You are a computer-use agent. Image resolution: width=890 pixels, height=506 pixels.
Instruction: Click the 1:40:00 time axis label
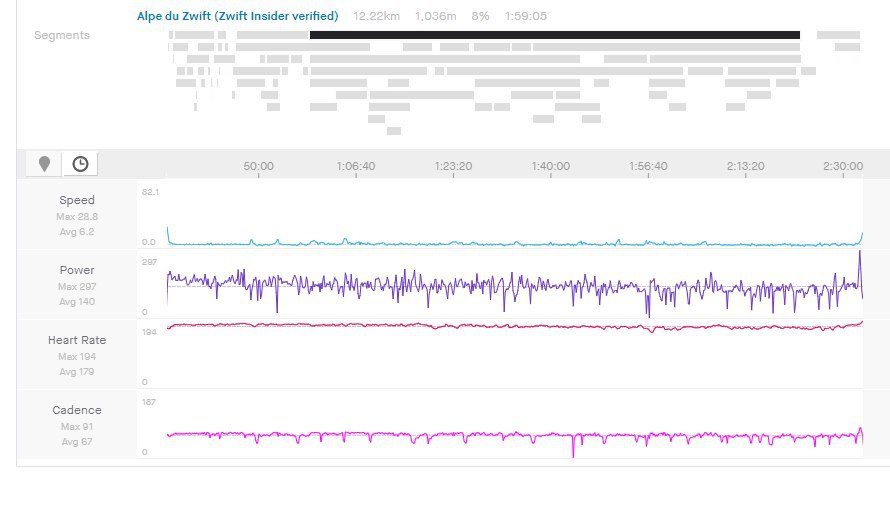[x=551, y=166]
